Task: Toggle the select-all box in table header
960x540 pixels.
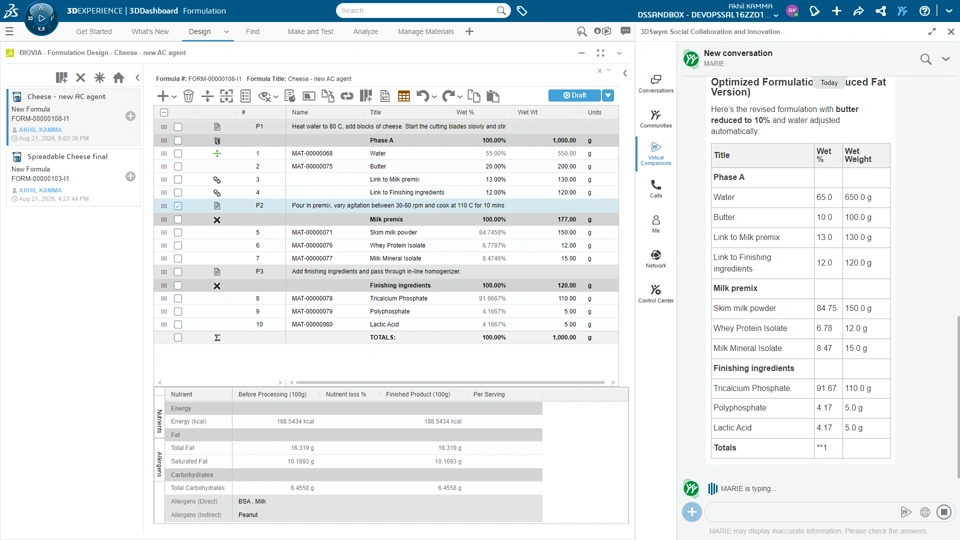Action: click(x=164, y=113)
